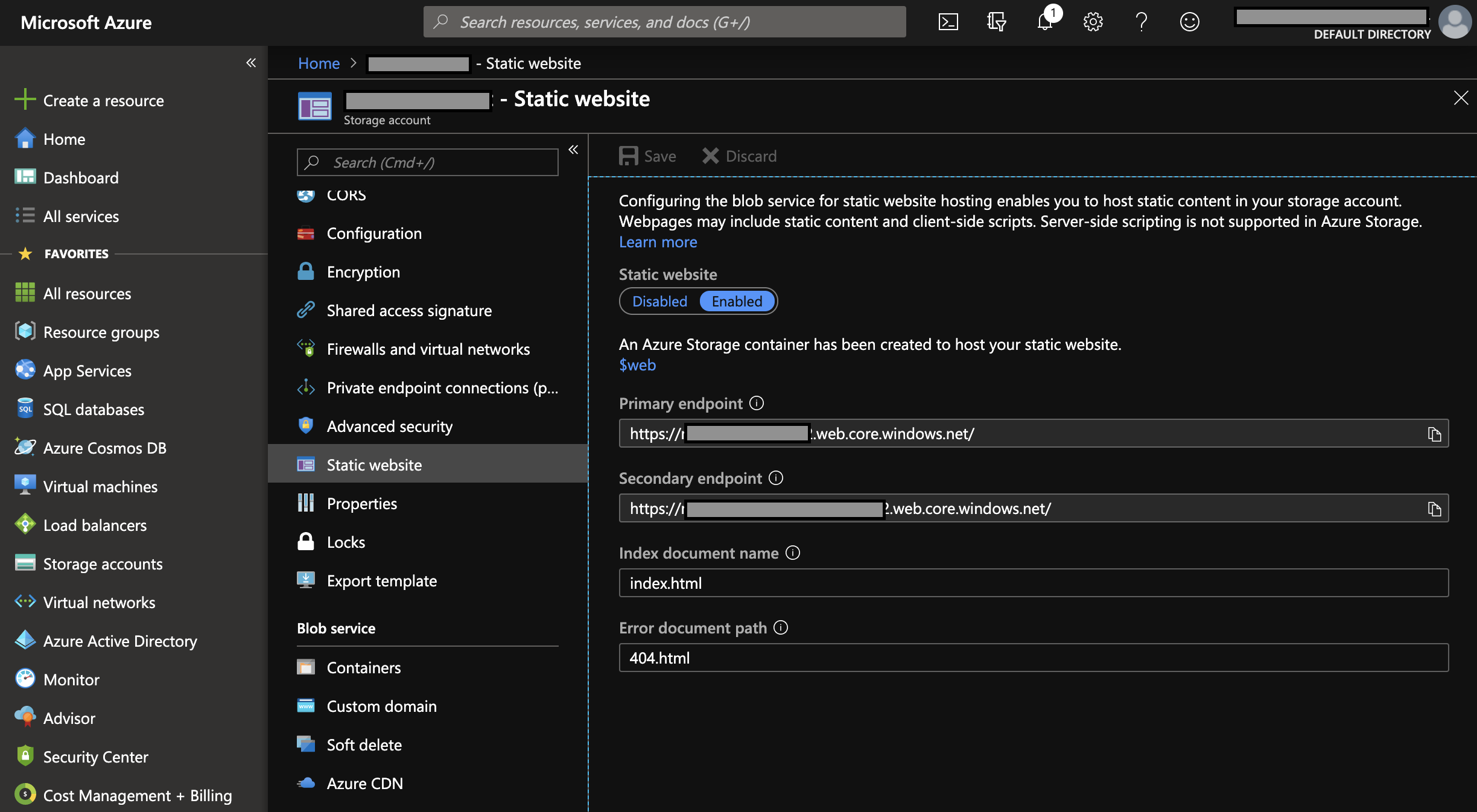1477x812 pixels.
Task: Open the Learn more link
Action: coord(658,242)
